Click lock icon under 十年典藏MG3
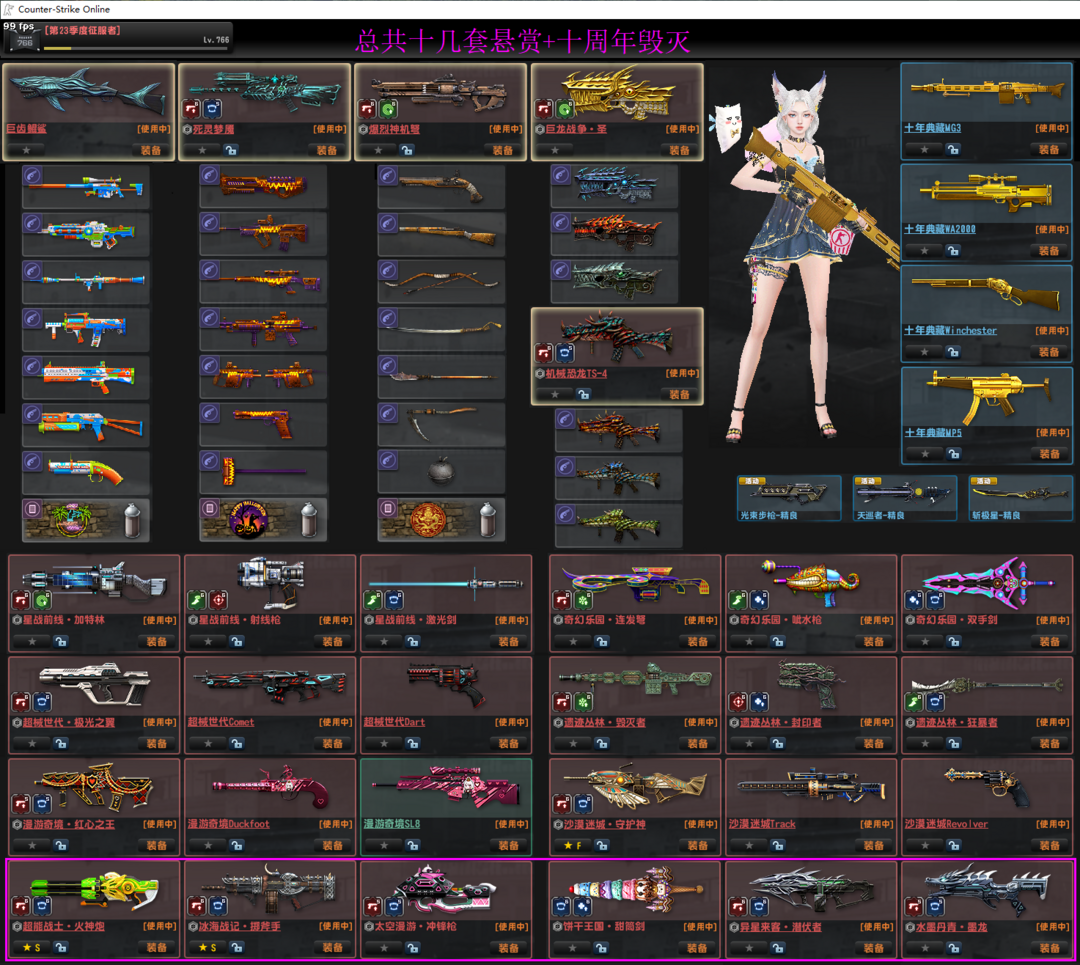Image resolution: width=1080 pixels, height=965 pixels. (x=953, y=149)
